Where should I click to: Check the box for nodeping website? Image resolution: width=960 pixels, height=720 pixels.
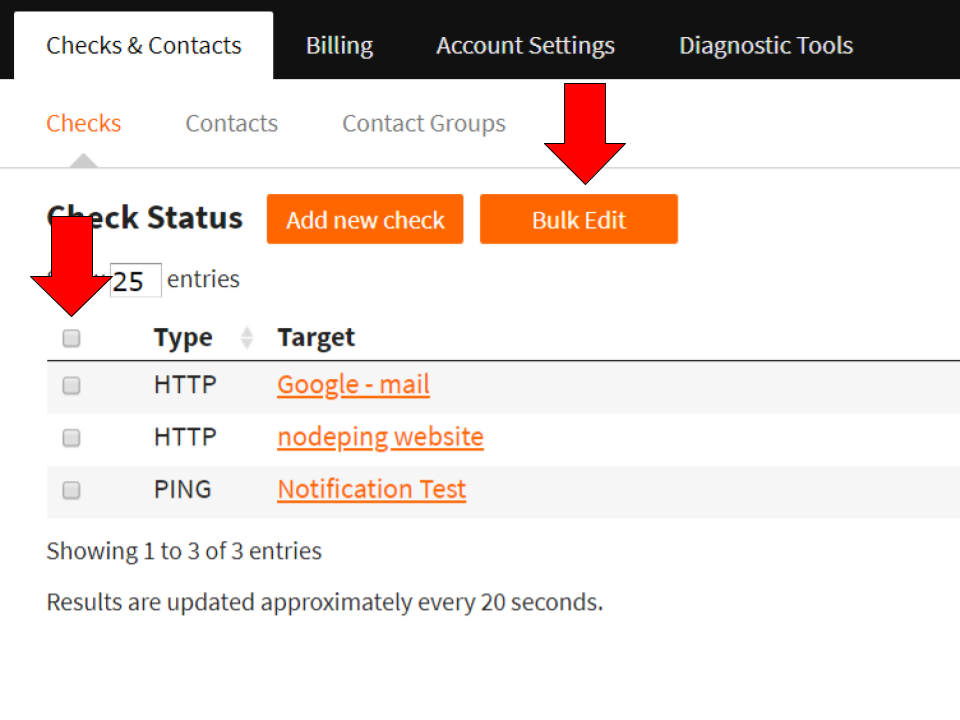[71, 437]
